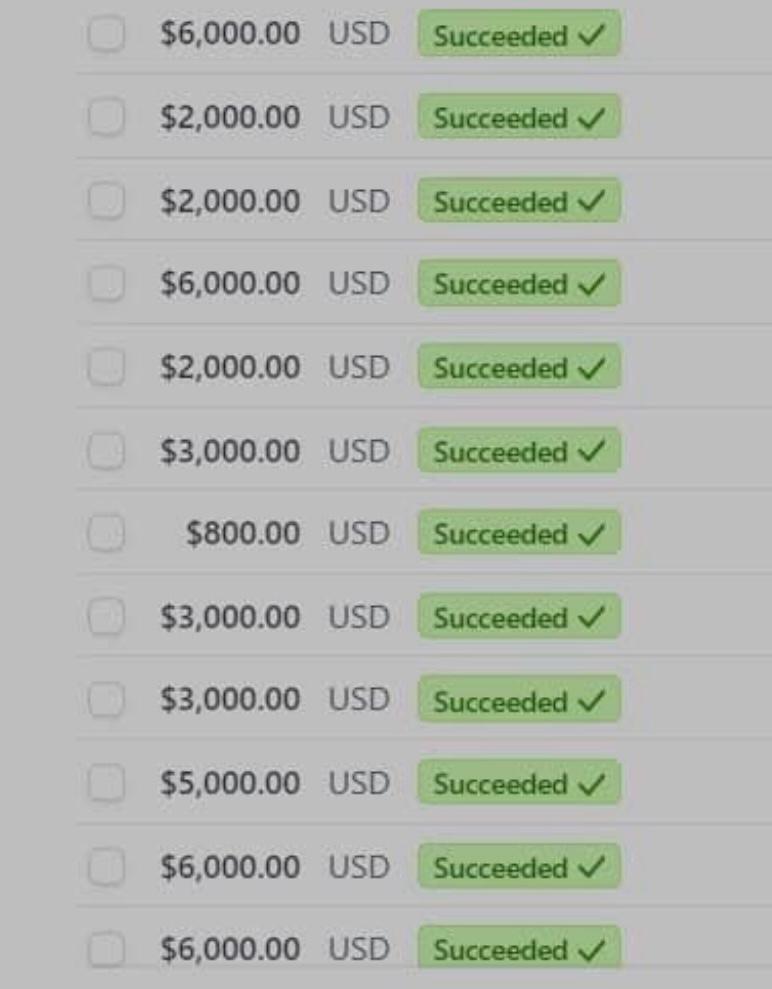Click the checkmark icon in the top row's badge
Viewport: 772px width, 989px height.
click(x=591, y=36)
